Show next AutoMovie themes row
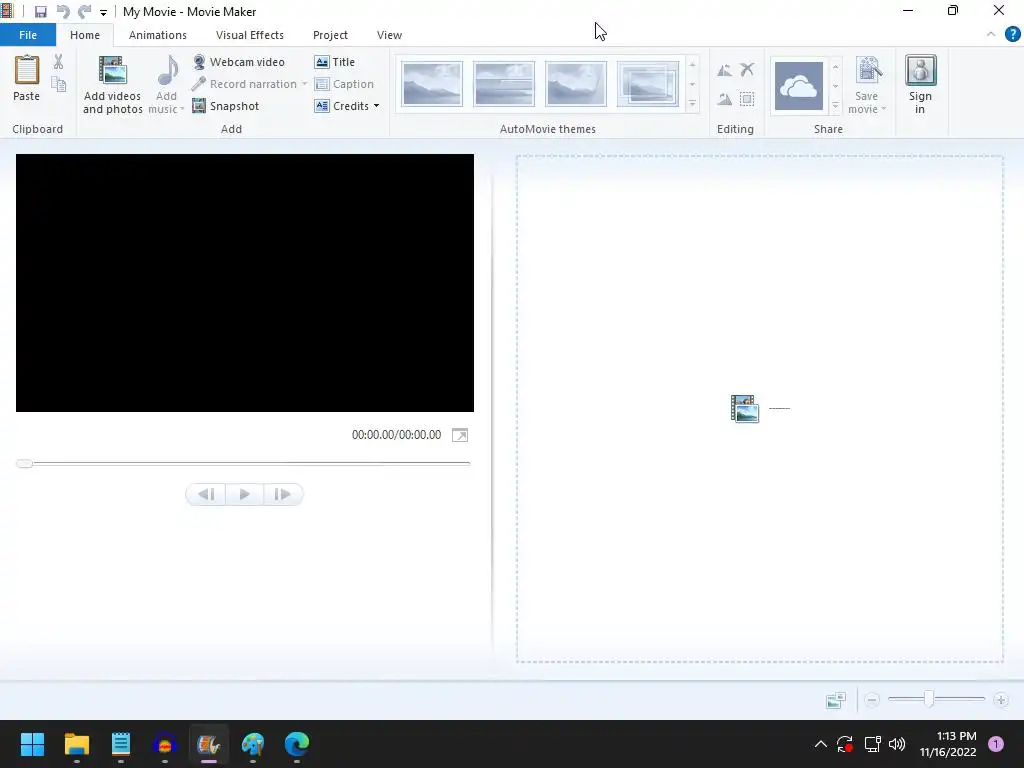Screen dimensions: 1024x768 [692, 85]
